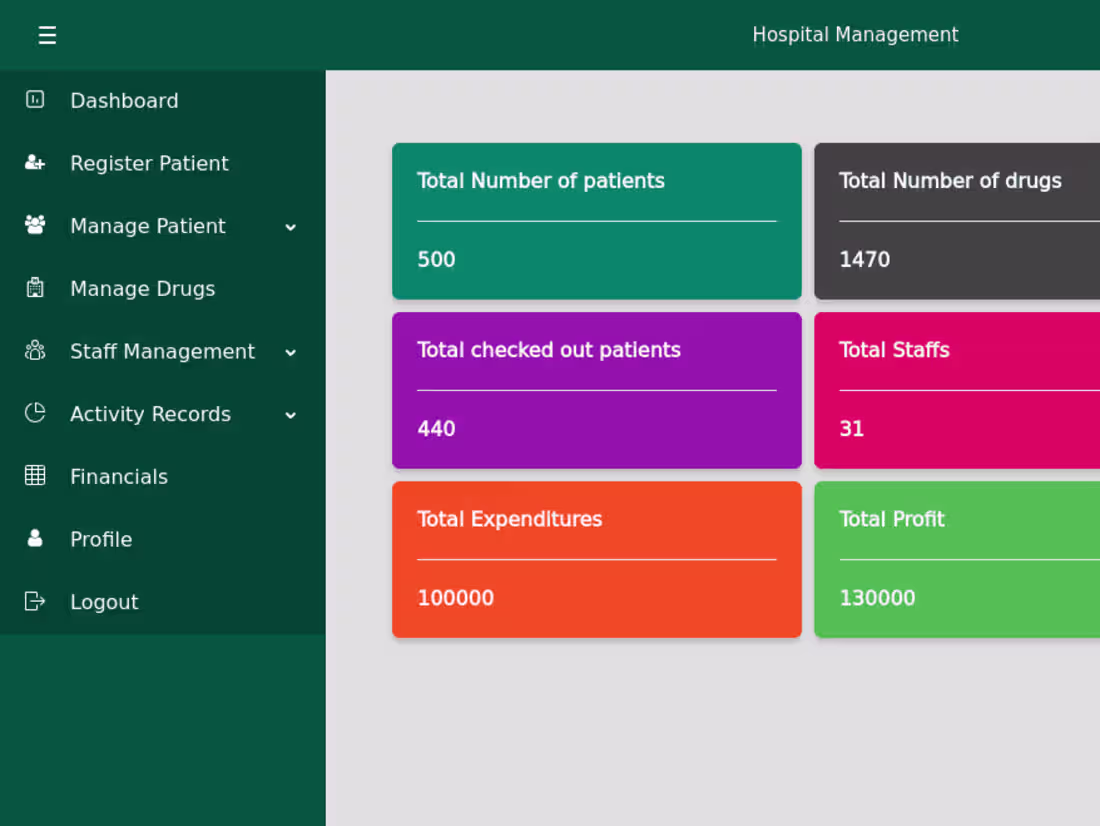Toggle the sidebar with the hamburger menu
This screenshot has height=826, width=1100.
pos(47,34)
